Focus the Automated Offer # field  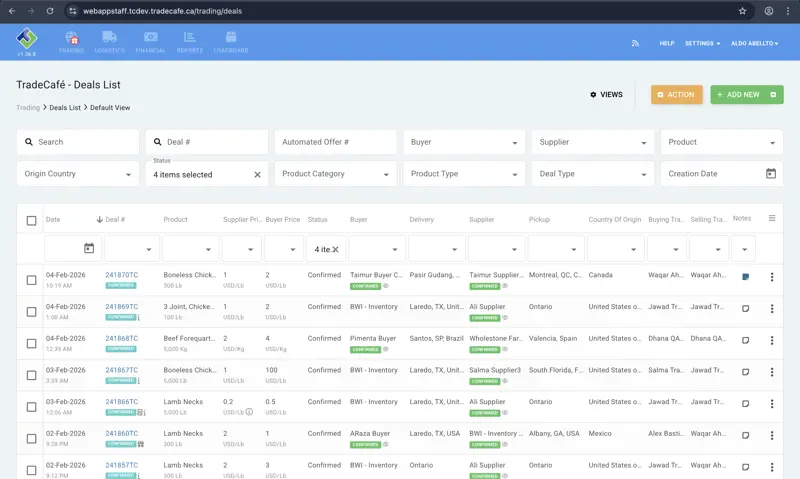click(x=335, y=142)
